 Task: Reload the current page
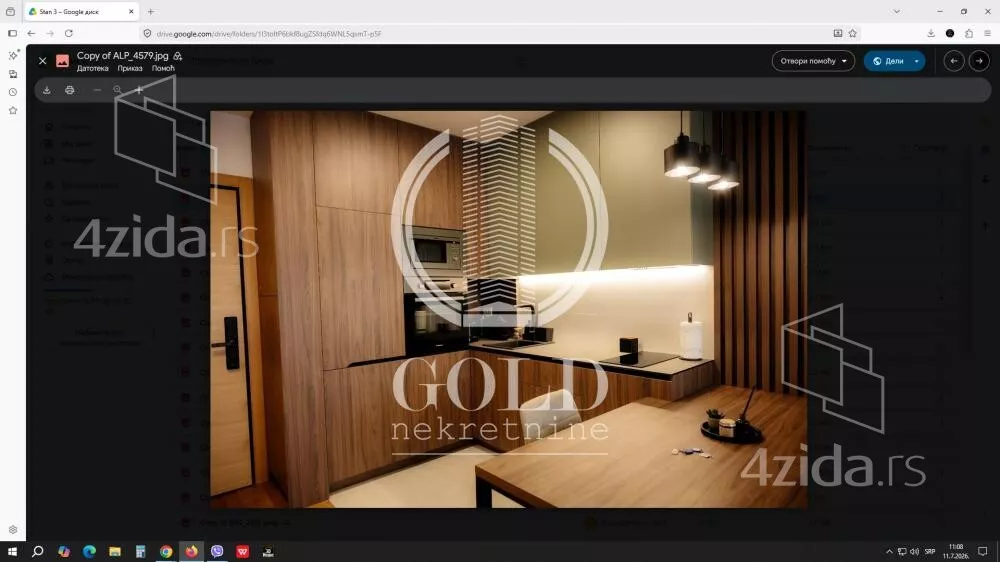pyautogui.click(x=69, y=33)
